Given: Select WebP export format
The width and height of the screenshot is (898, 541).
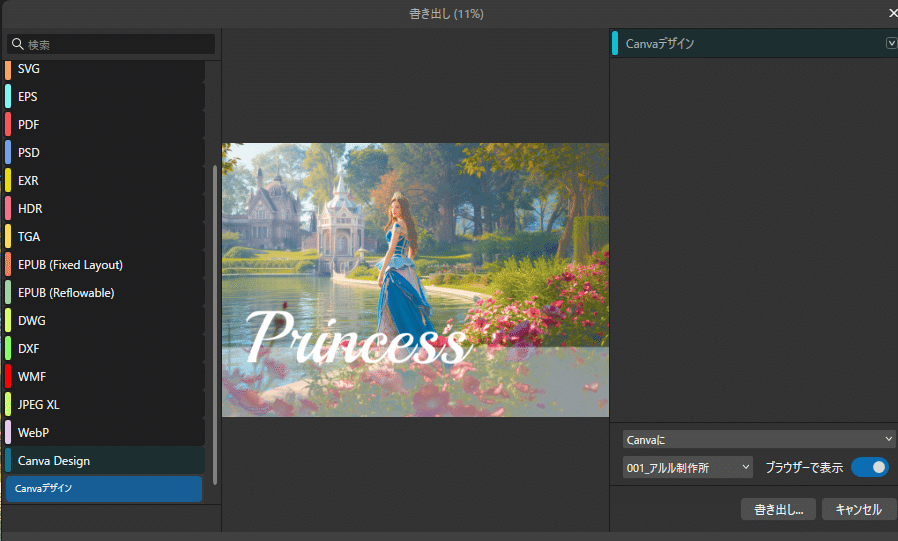Looking at the screenshot, I should click(105, 433).
